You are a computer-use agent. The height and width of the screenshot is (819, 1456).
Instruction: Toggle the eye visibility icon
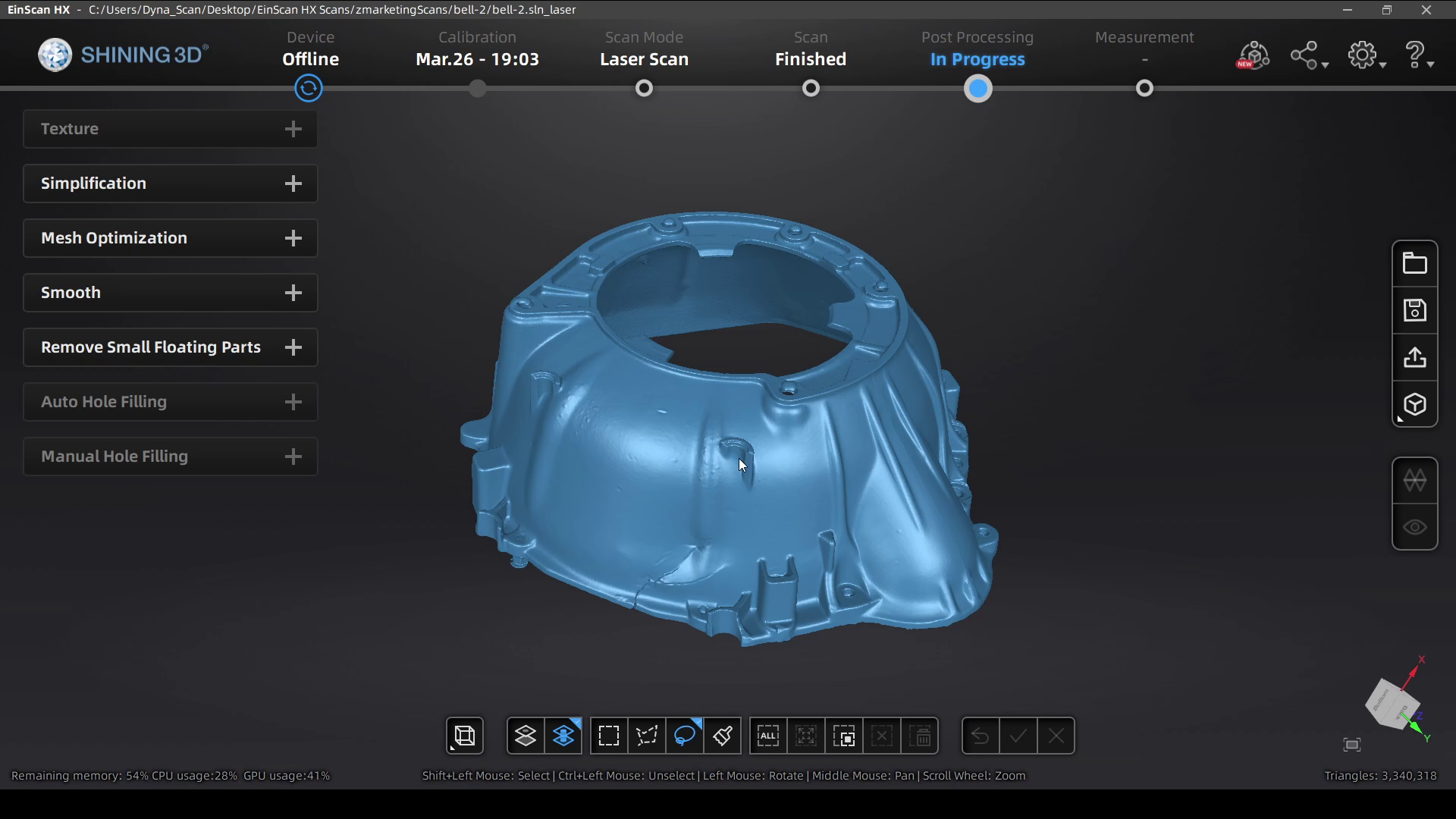click(x=1414, y=527)
